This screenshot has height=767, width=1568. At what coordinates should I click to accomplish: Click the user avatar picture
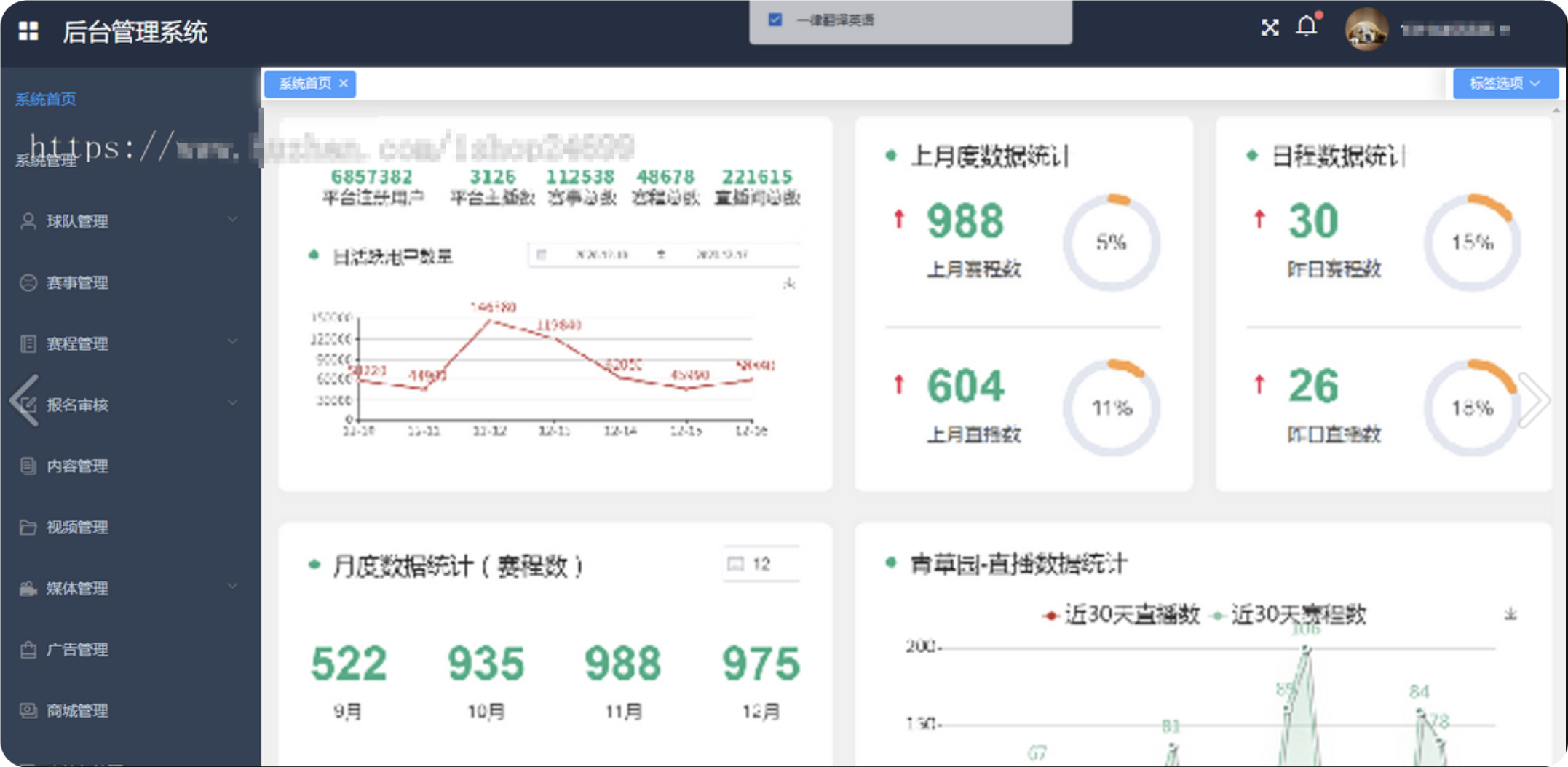click(x=1366, y=29)
